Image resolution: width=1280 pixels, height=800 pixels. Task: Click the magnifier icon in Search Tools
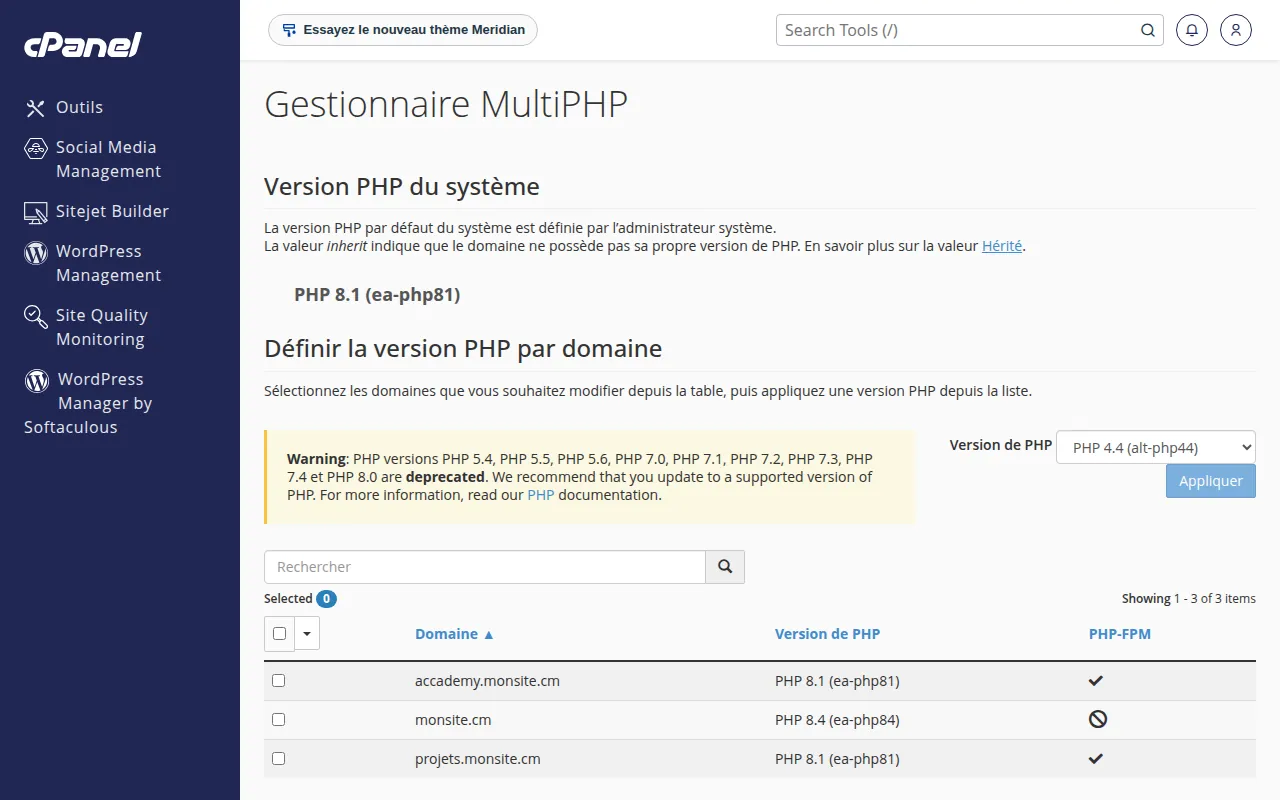point(1148,30)
